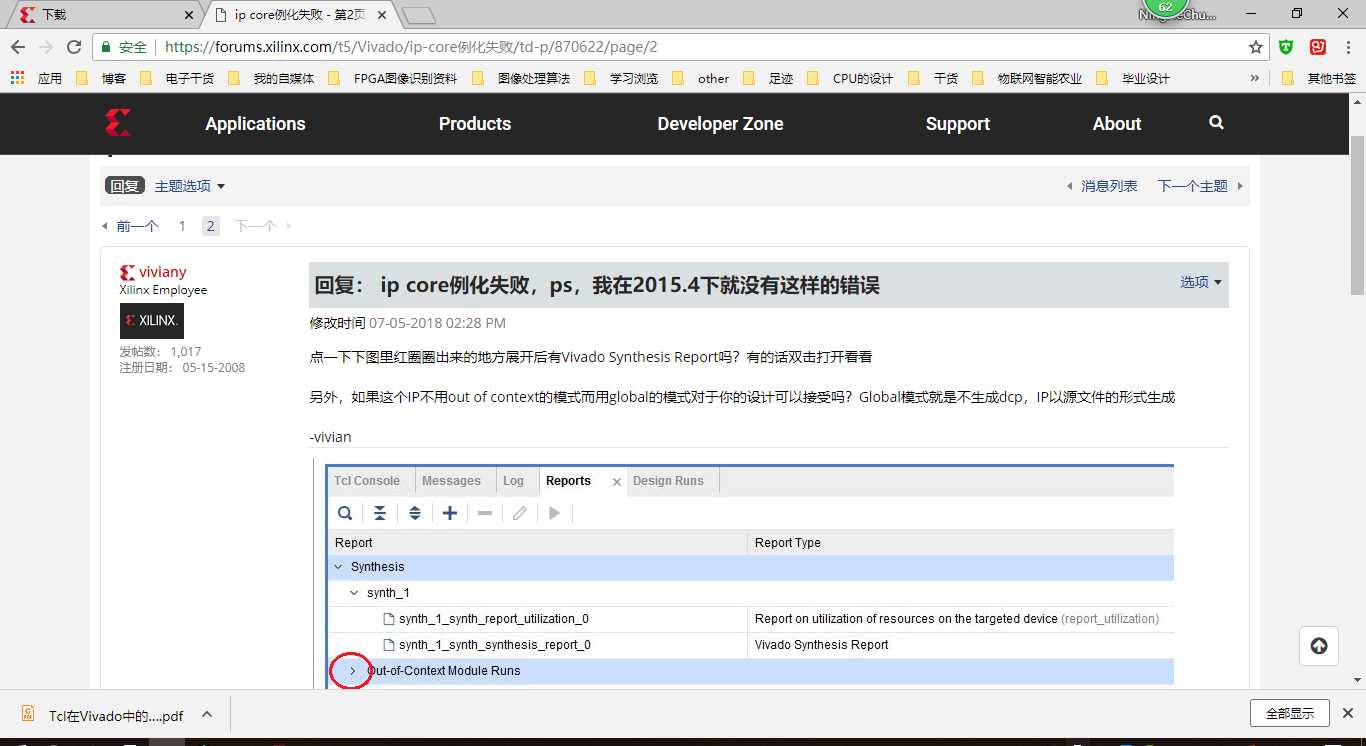Viewport: 1366px width, 746px height.
Task: Bookmark this page with the star icon
Action: coord(1256,47)
